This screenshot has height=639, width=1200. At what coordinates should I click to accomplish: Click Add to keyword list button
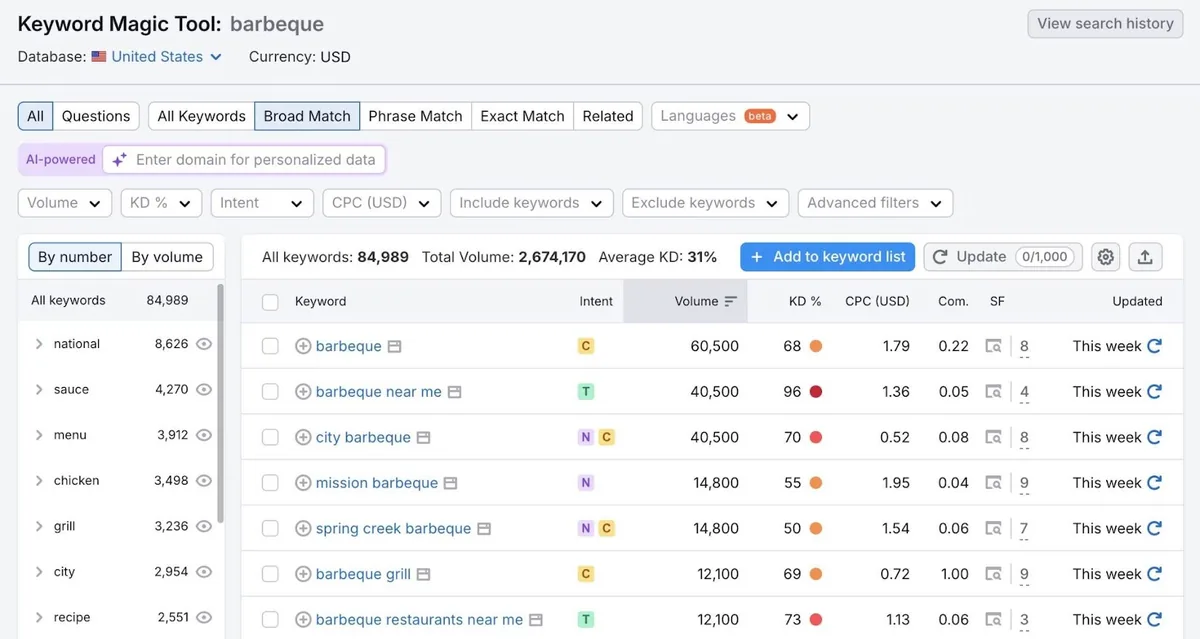[x=828, y=257]
